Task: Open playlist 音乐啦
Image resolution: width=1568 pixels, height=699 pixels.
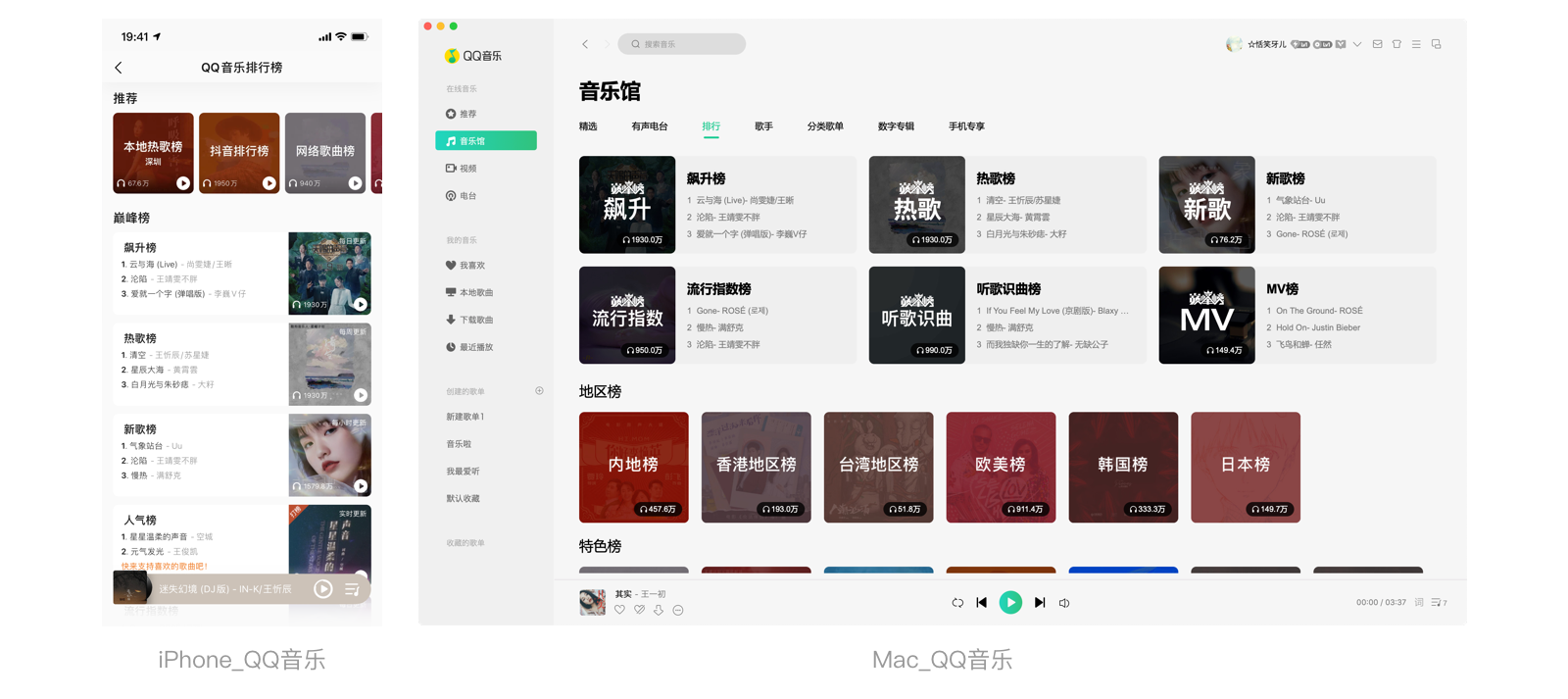Action: [459, 444]
